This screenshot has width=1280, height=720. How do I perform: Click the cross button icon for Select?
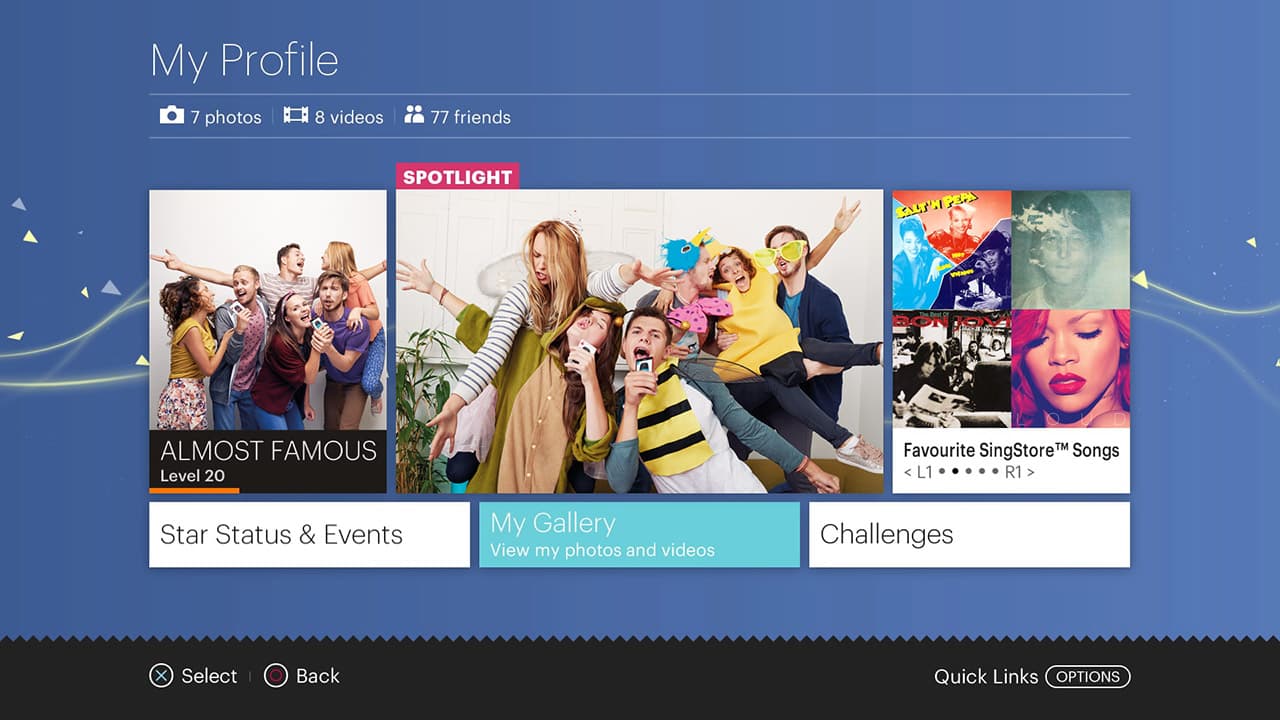pyautogui.click(x=161, y=676)
